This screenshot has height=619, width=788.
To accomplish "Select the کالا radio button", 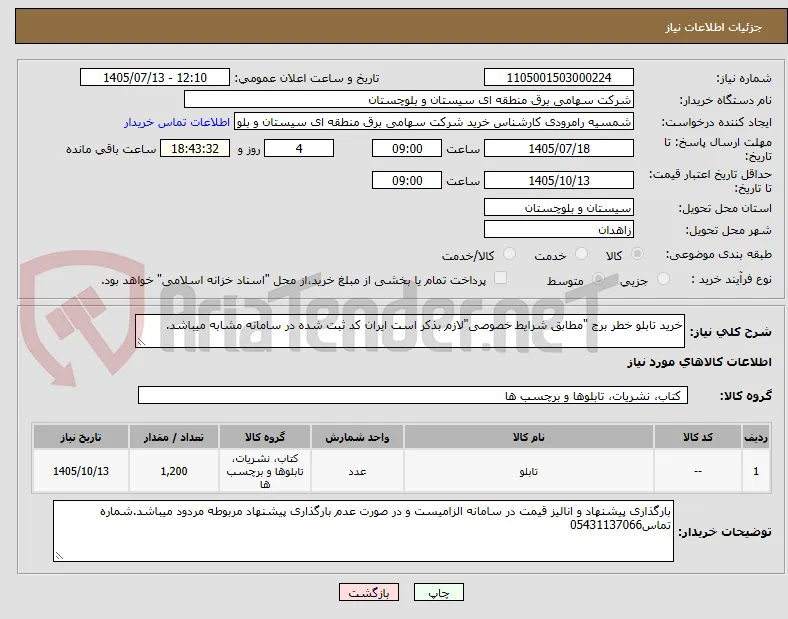I will [637, 254].
